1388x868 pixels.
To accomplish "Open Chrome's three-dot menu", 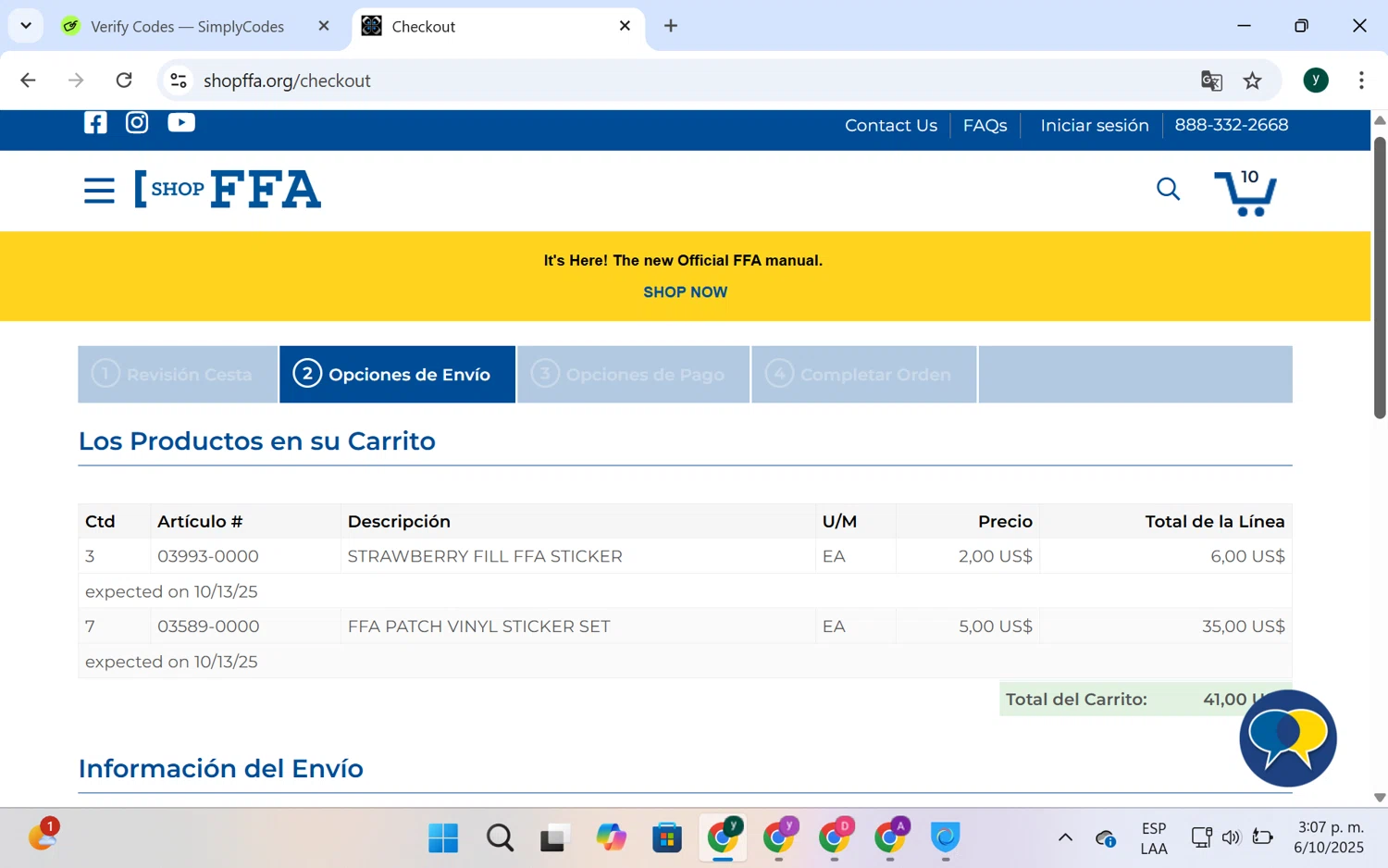I will pos(1361,81).
